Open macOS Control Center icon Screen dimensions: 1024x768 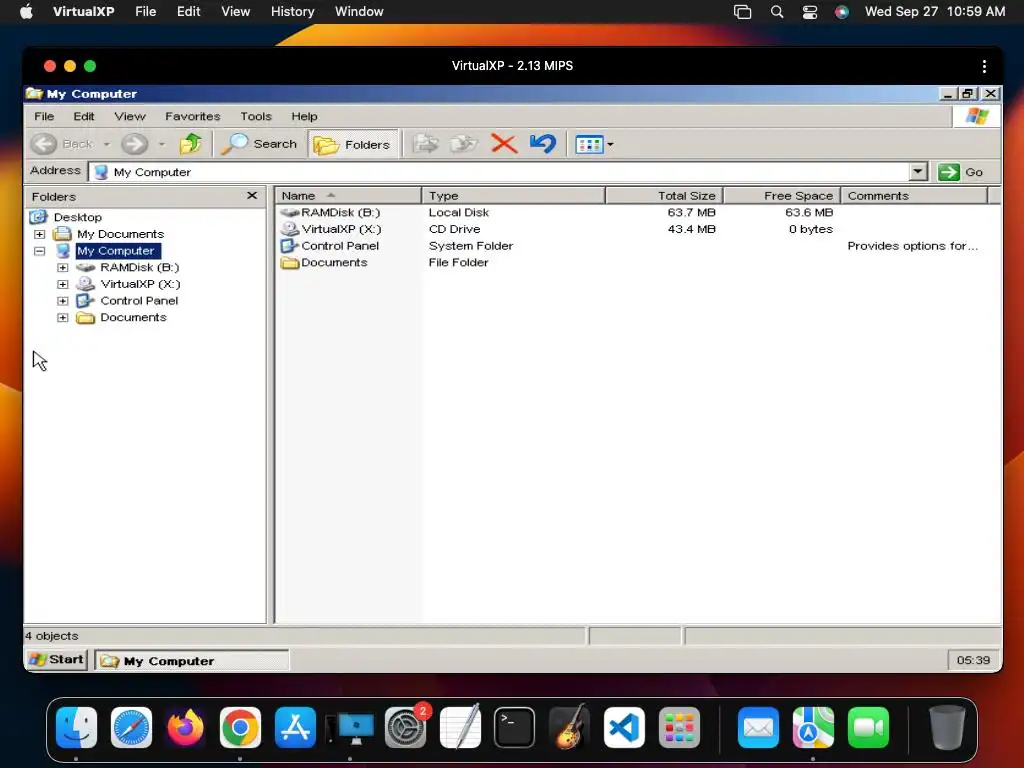[x=810, y=12]
